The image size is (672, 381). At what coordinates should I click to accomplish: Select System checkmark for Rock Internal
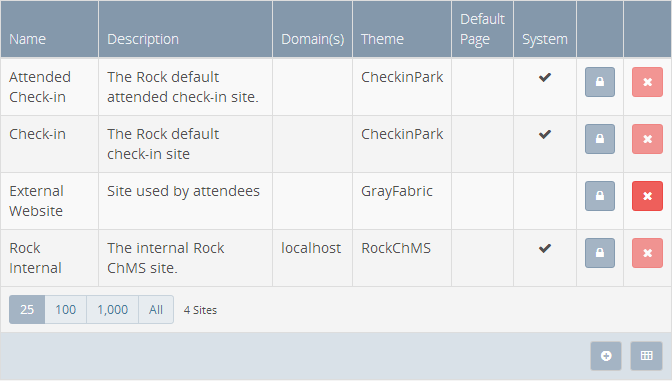[x=545, y=248]
